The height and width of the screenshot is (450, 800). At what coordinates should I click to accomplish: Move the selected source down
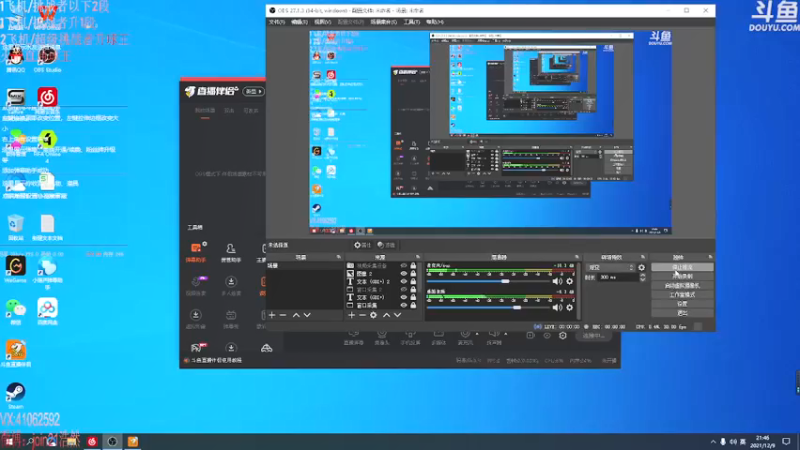coord(397,315)
